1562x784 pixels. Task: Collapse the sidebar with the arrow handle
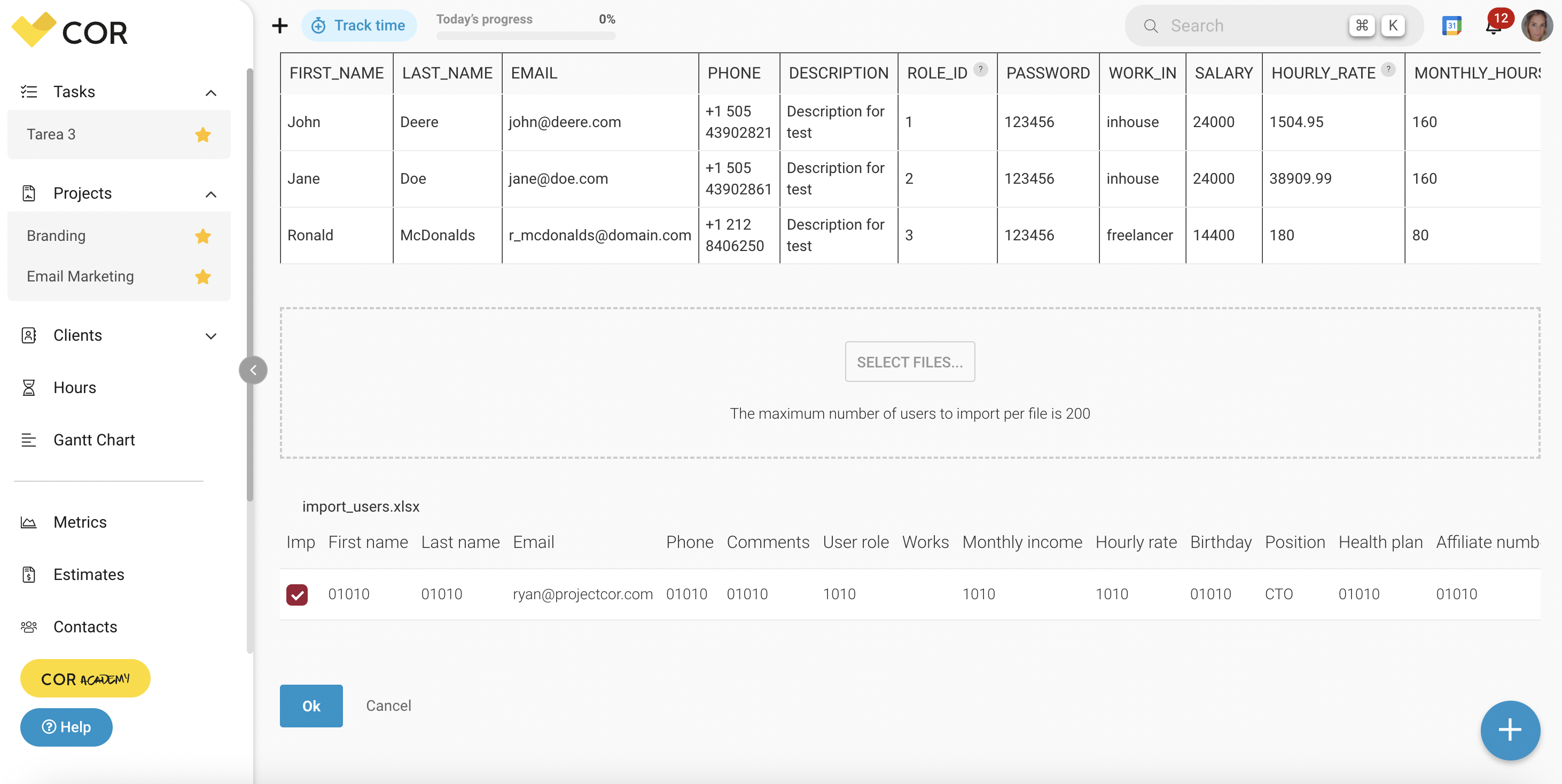[x=253, y=370]
